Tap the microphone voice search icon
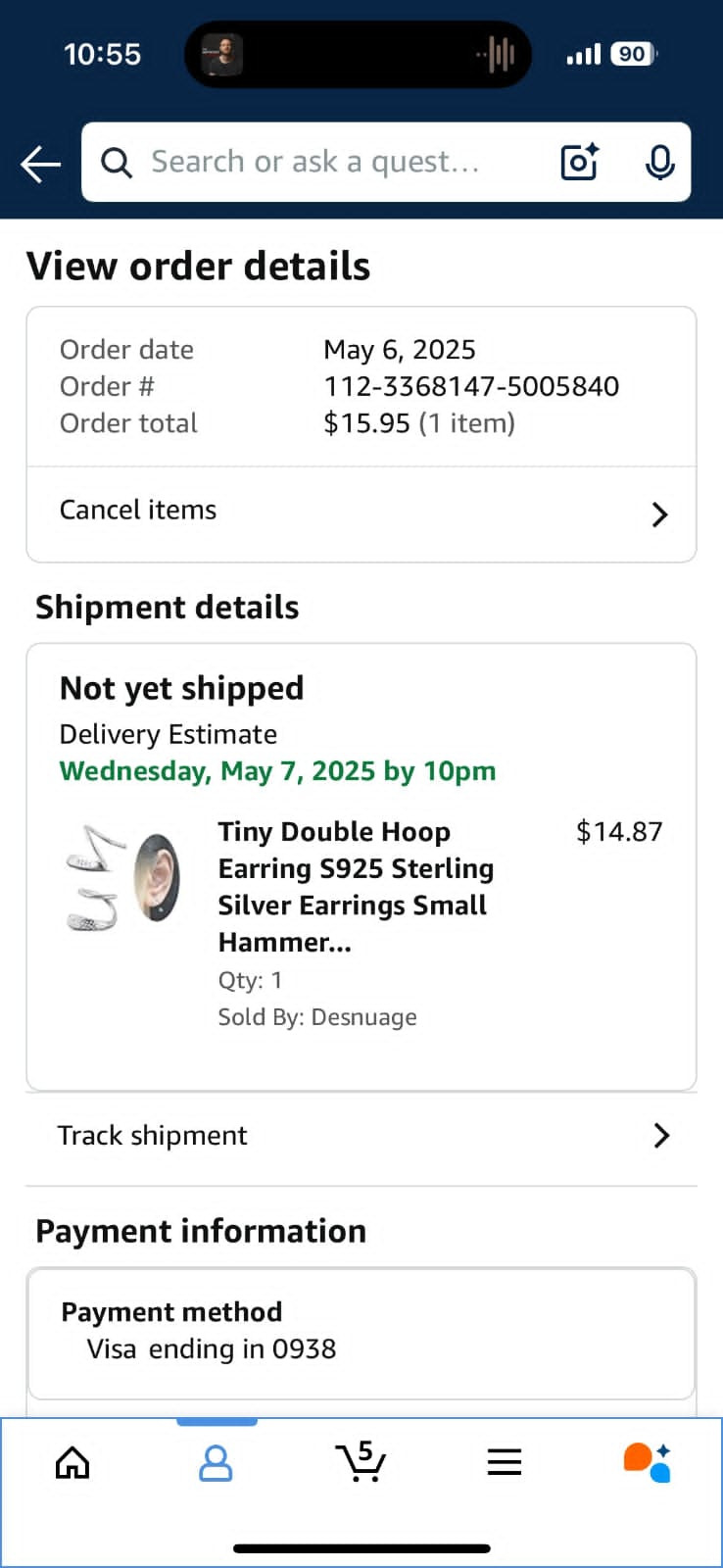This screenshot has height=1568, width=723. (x=660, y=163)
